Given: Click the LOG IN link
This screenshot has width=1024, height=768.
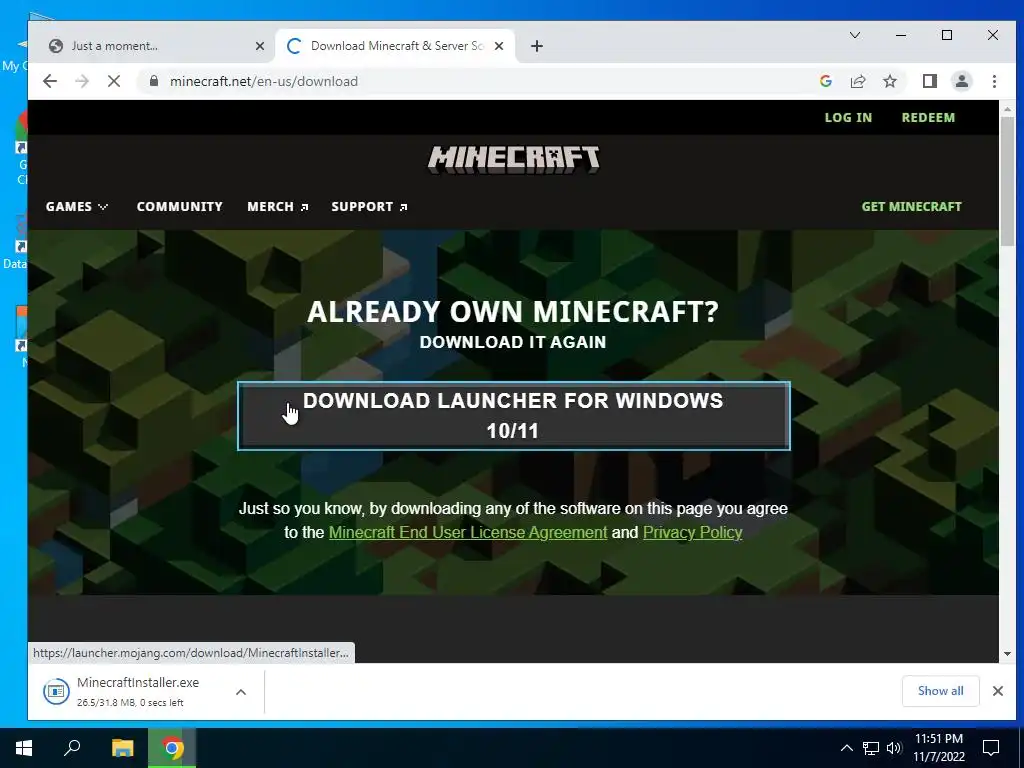Looking at the screenshot, I should point(848,118).
